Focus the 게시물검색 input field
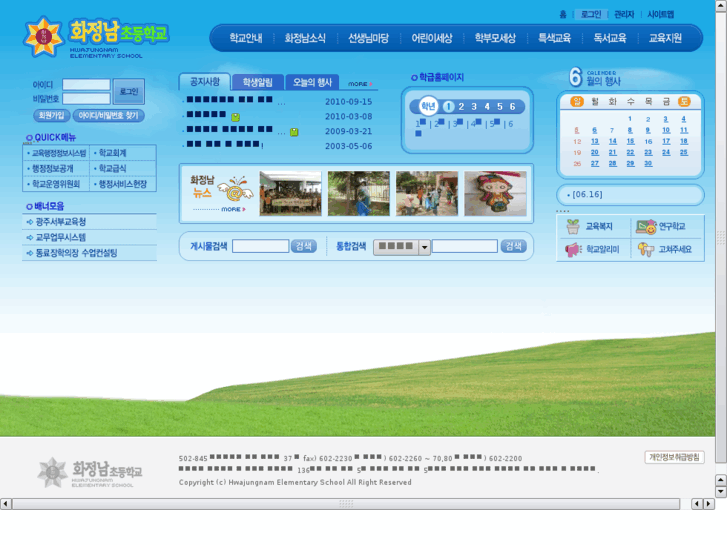727x545 pixels. click(261, 246)
